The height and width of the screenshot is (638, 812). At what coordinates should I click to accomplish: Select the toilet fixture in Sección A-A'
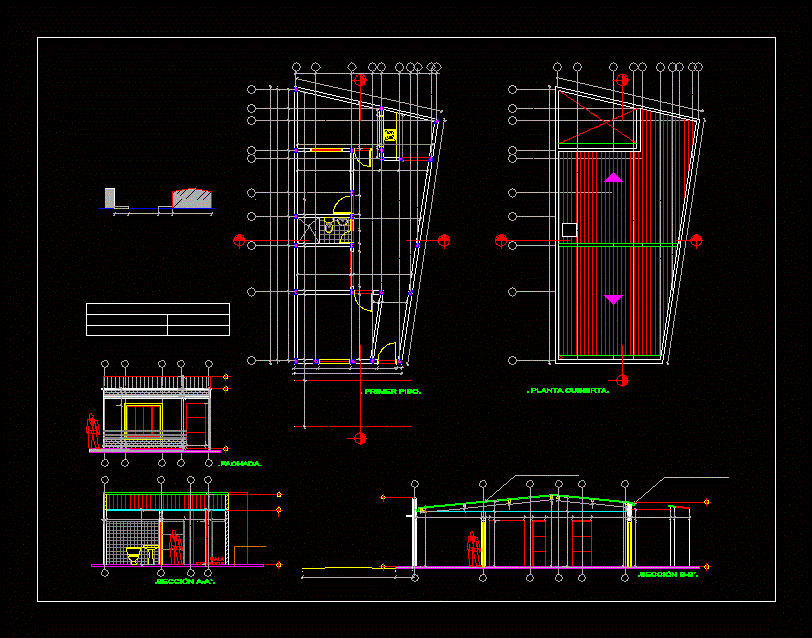[131, 553]
